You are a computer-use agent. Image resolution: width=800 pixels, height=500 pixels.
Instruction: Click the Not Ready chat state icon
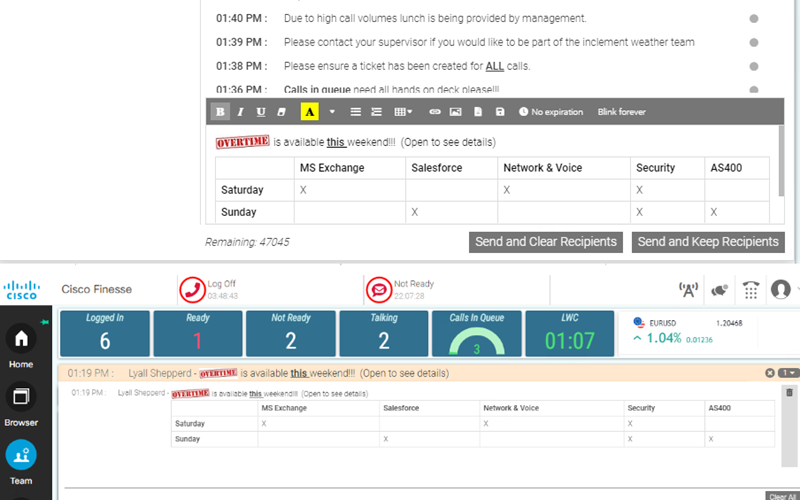[379, 290]
